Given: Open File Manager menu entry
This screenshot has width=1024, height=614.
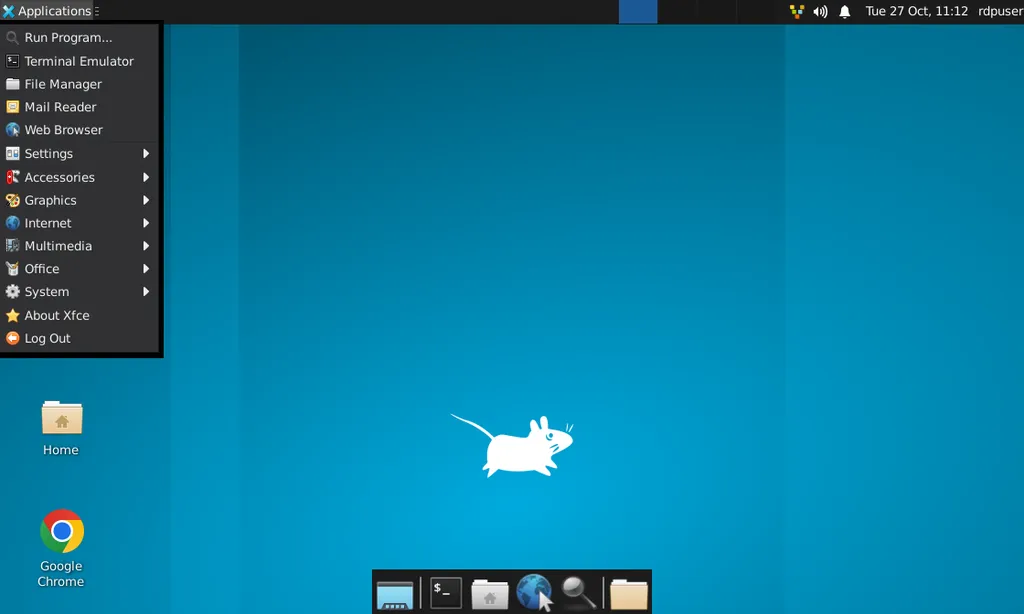Looking at the screenshot, I should point(80,84).
